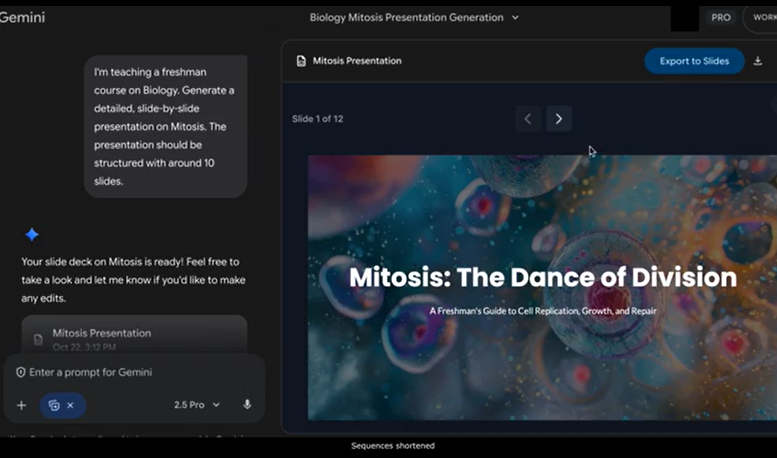Click the Gemini logo text
This screenshot has width=777, height=458.
click(23, 17)
